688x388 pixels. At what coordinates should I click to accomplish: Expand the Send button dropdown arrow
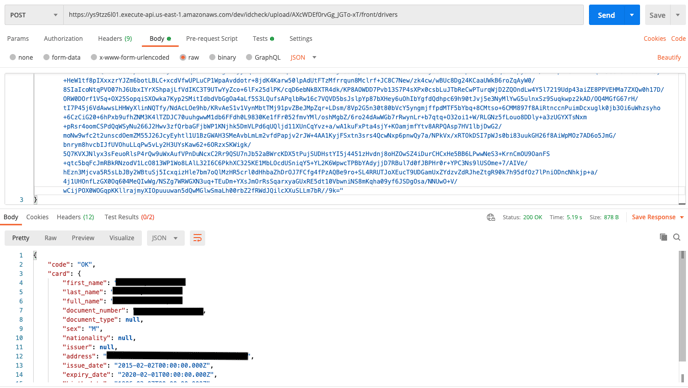(631, 15)
